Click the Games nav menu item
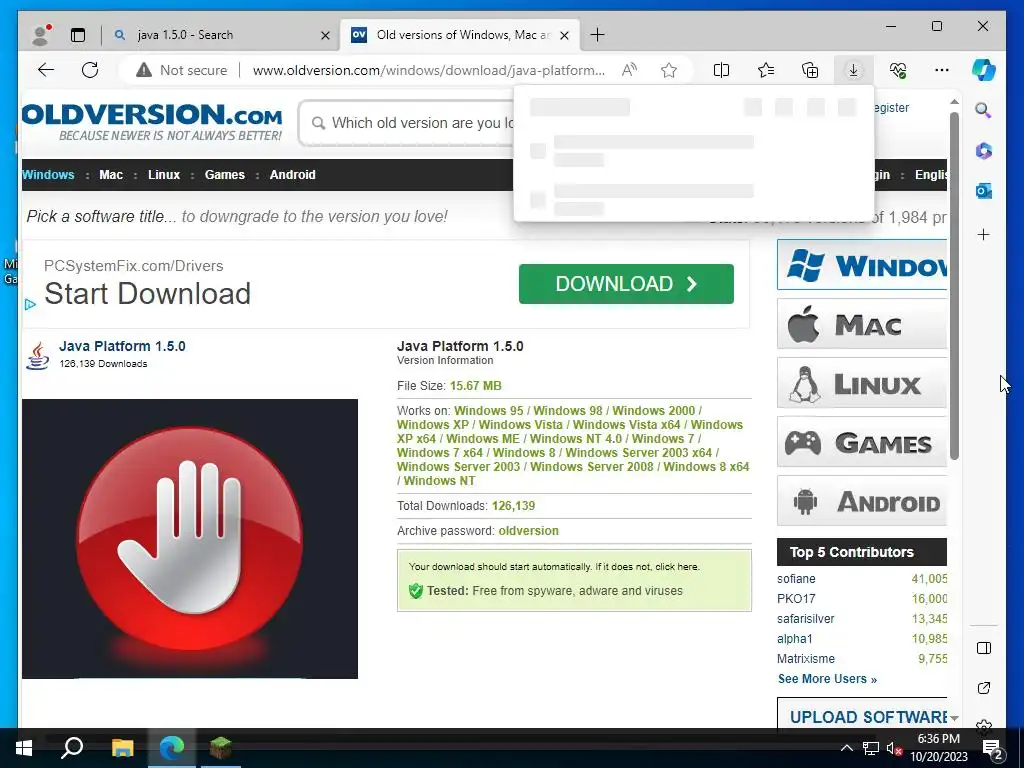 click(225, 174)
